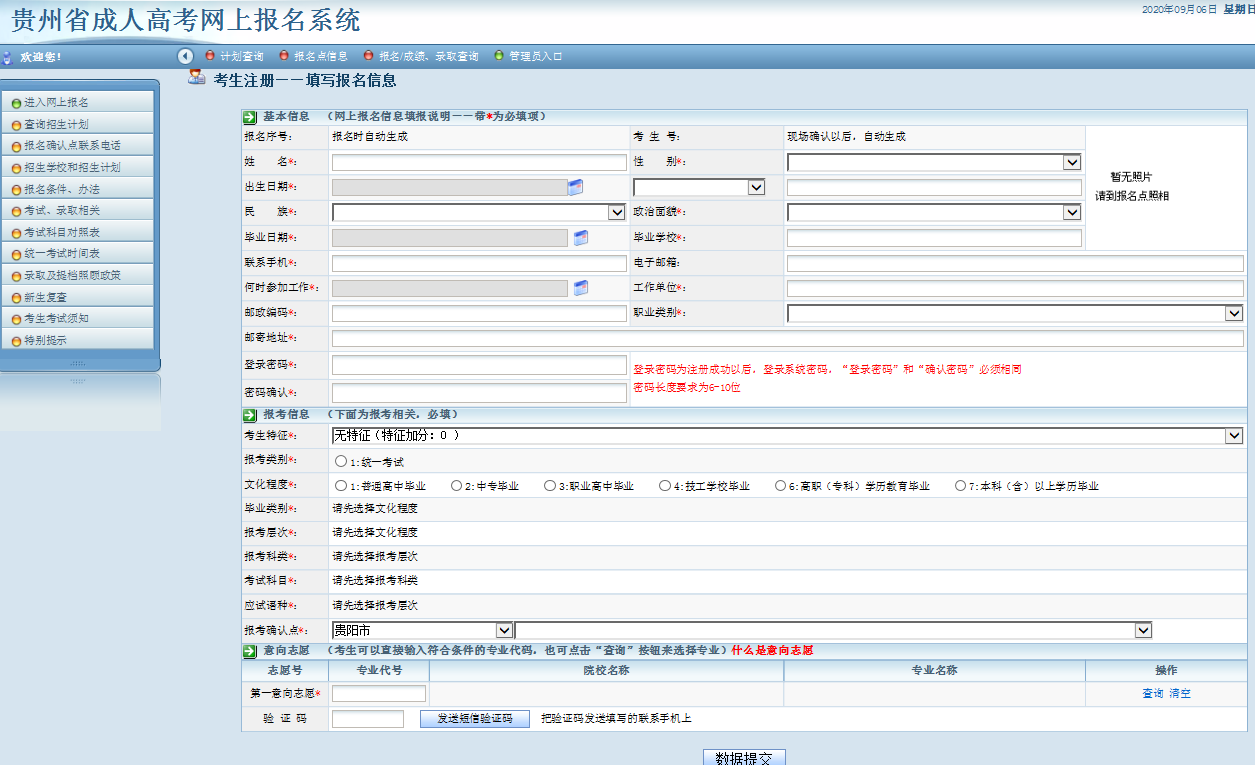Click 管理员入口 menu item
Screen dimensions: 1255x765
click(535, 56)
